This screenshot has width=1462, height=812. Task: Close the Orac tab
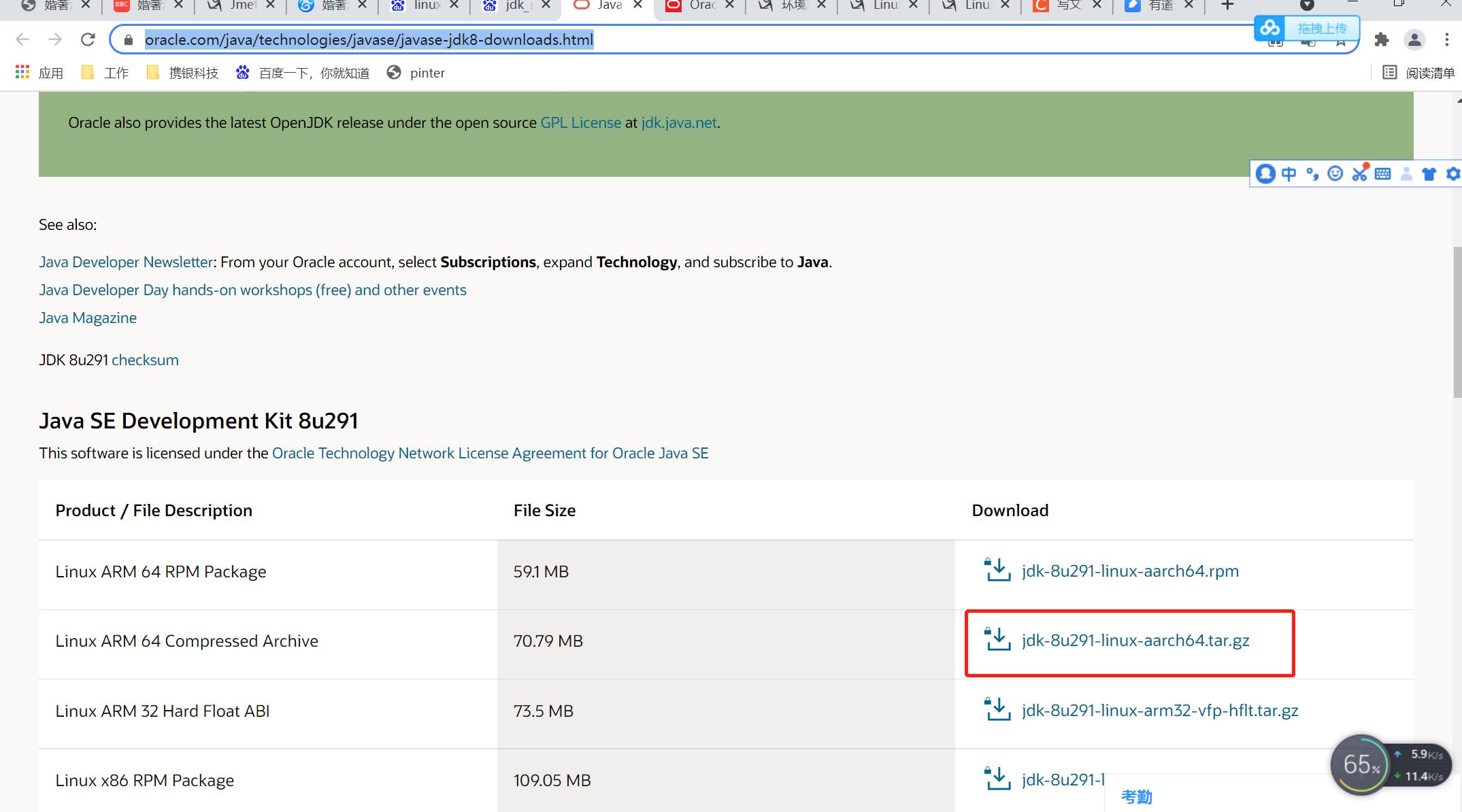[729, 5]
